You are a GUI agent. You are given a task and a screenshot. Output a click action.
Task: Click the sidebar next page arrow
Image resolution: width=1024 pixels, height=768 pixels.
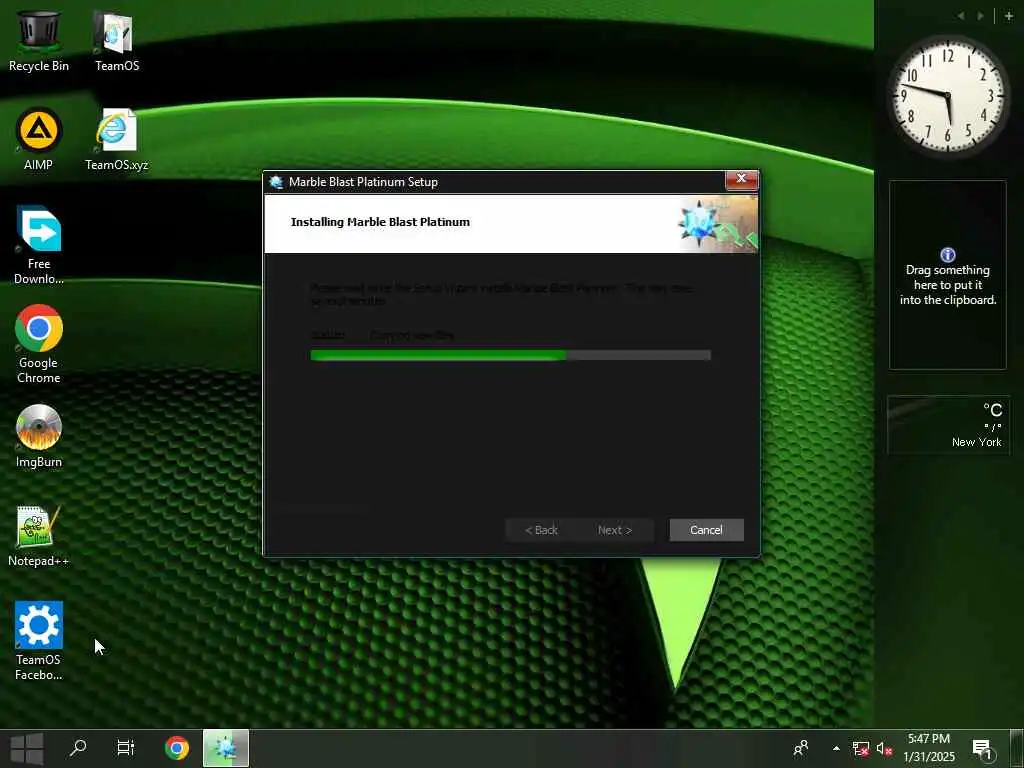tap(980, 16)
